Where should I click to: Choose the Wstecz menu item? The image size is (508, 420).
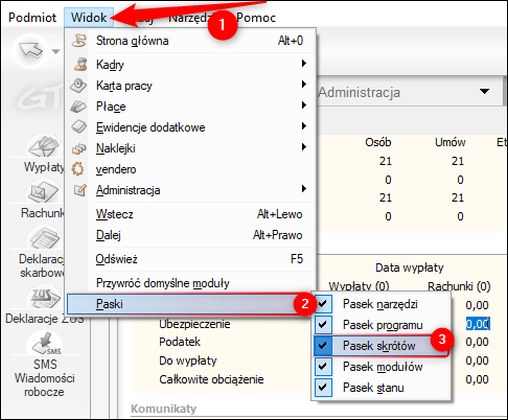[x=191, y=214]
